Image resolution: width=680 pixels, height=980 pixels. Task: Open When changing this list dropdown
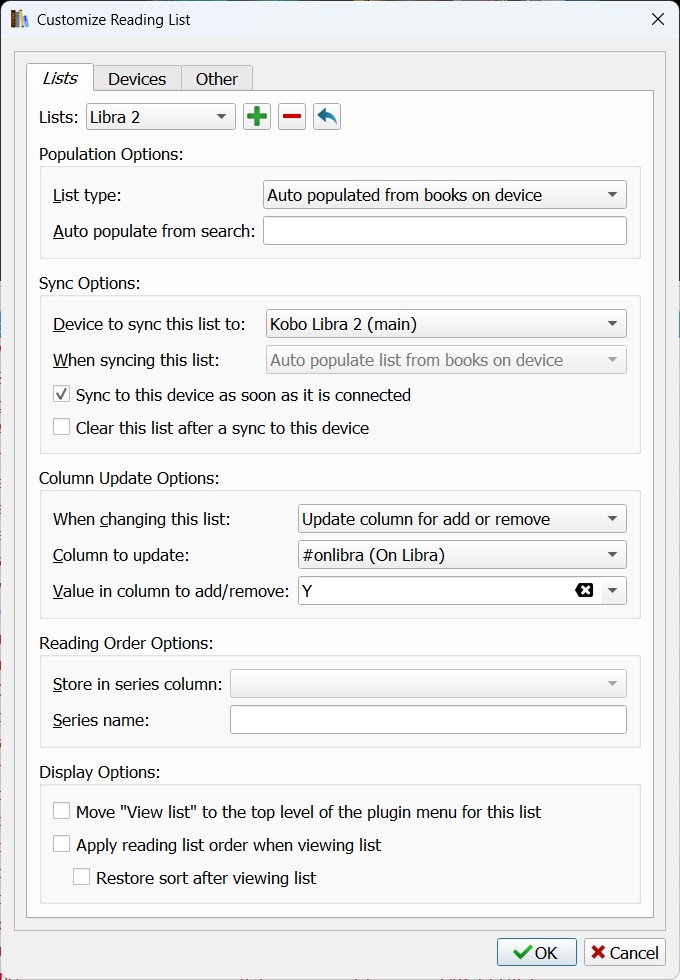tap(462, 519)
